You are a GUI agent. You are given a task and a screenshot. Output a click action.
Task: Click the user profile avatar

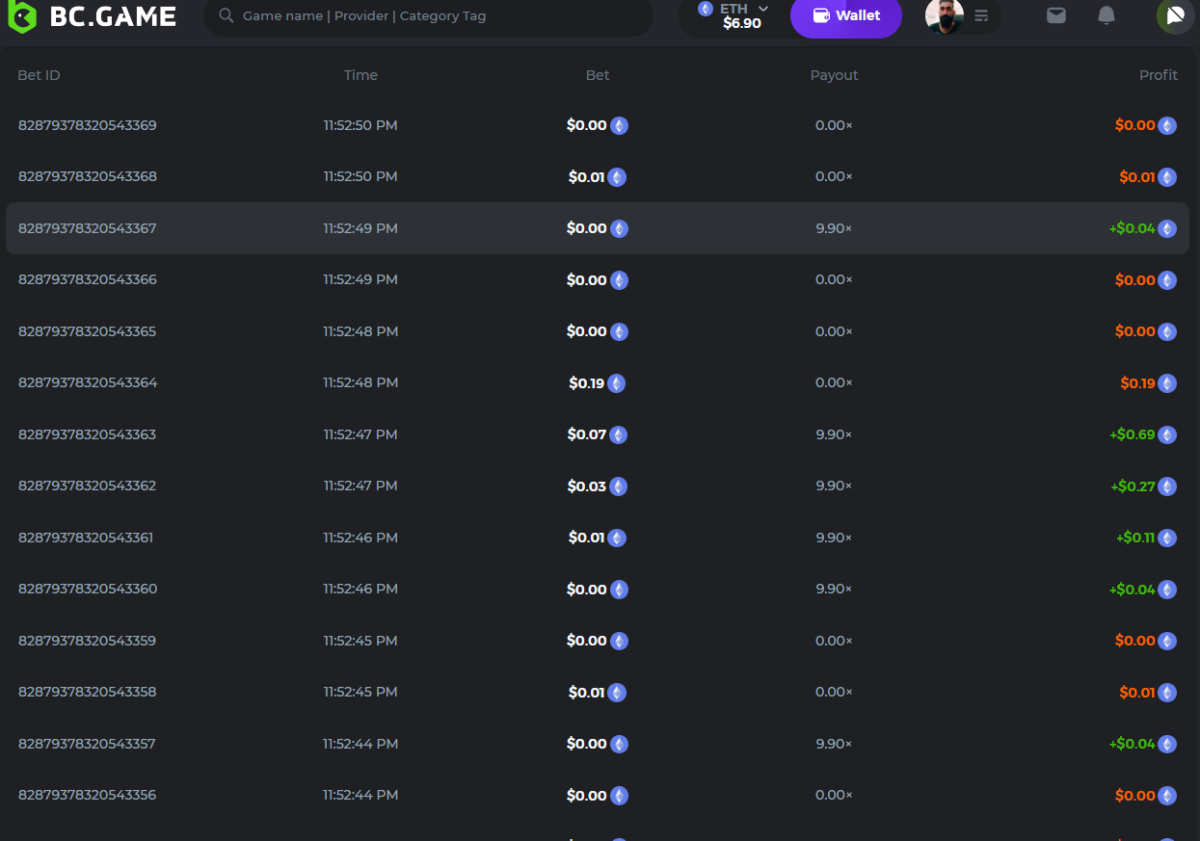(944, 15)
